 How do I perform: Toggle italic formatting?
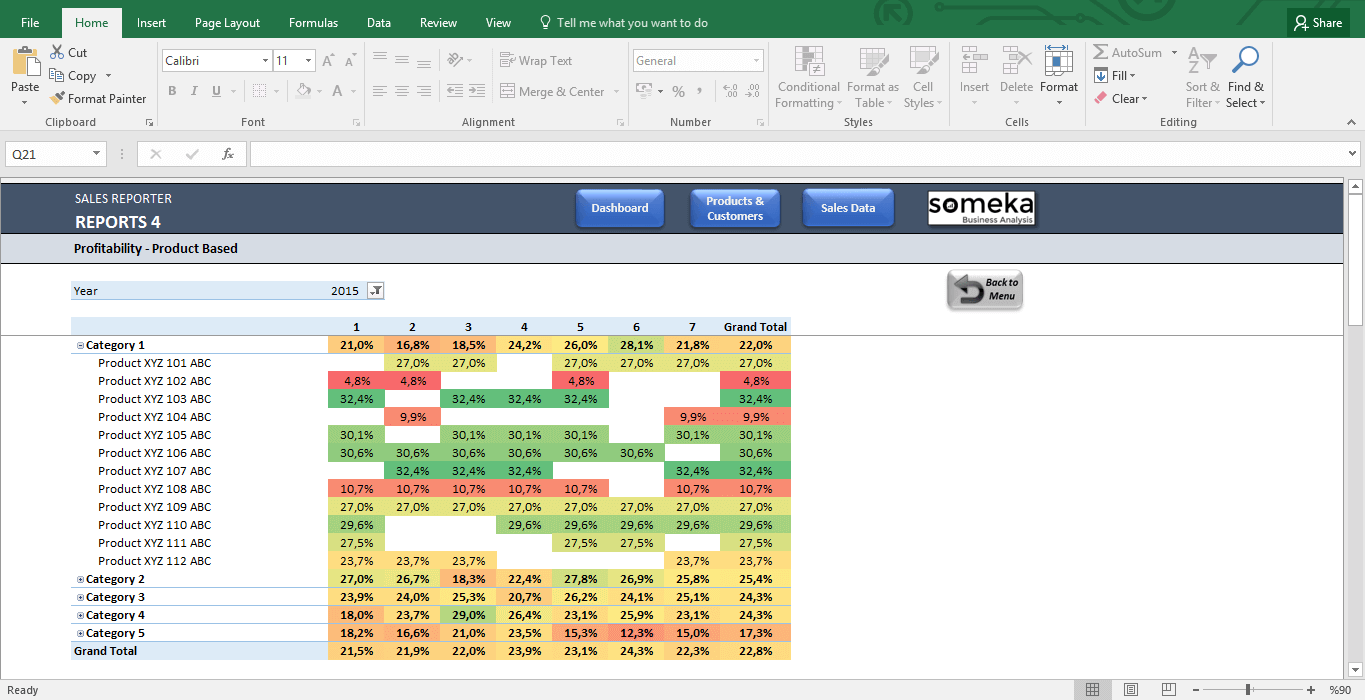[194, 91]
